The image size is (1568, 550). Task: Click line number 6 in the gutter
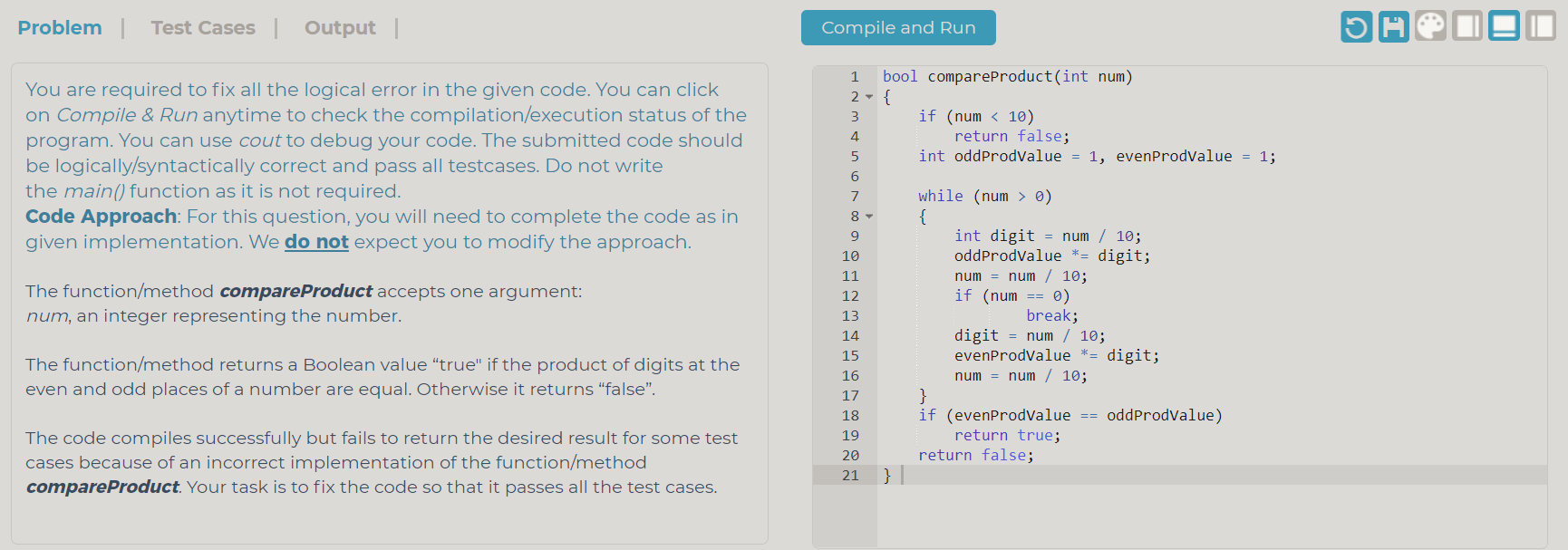[855, 177]
